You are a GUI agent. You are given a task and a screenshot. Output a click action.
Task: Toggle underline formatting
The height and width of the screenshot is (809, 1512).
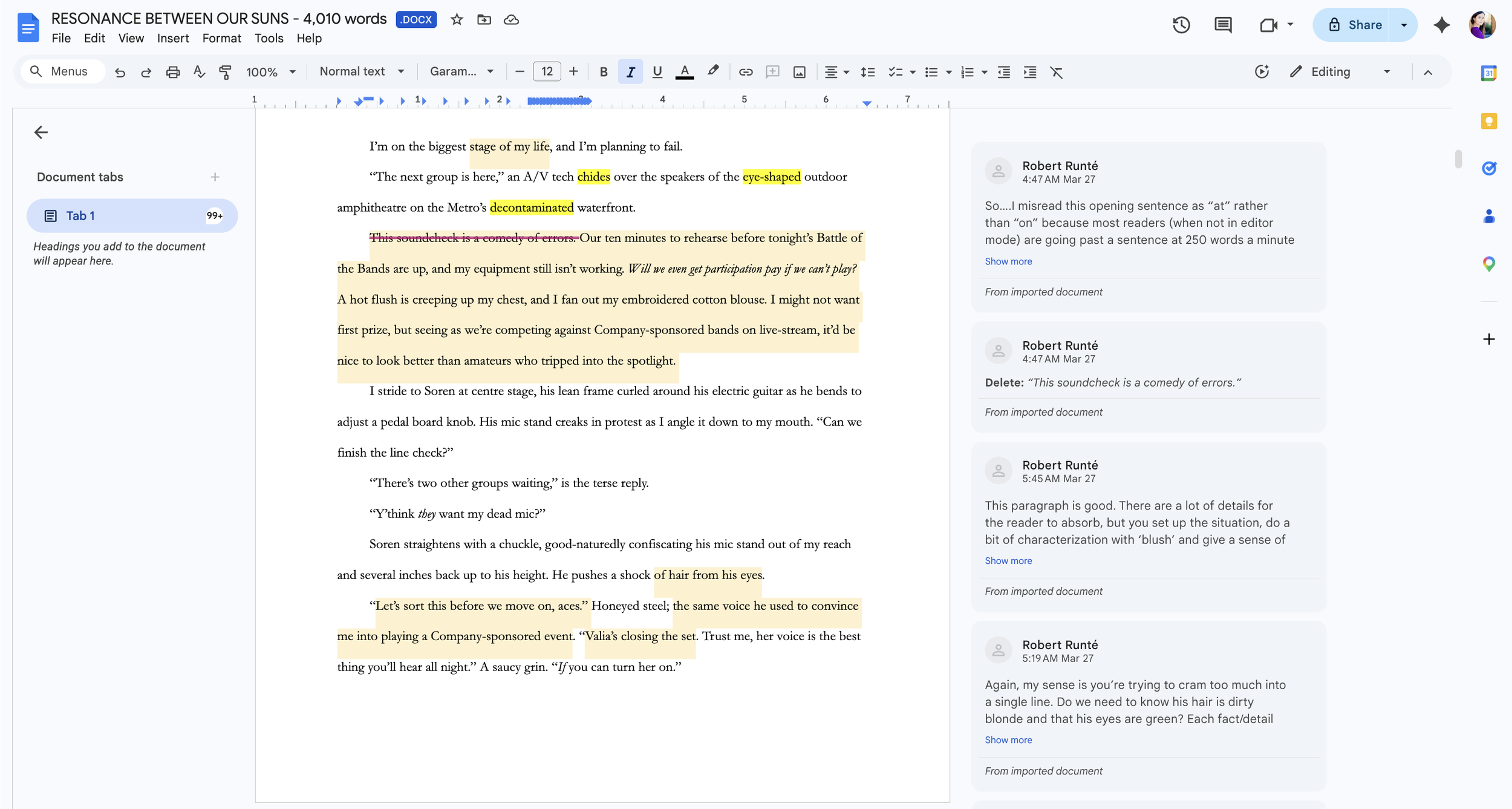click(x=657, y=72)
